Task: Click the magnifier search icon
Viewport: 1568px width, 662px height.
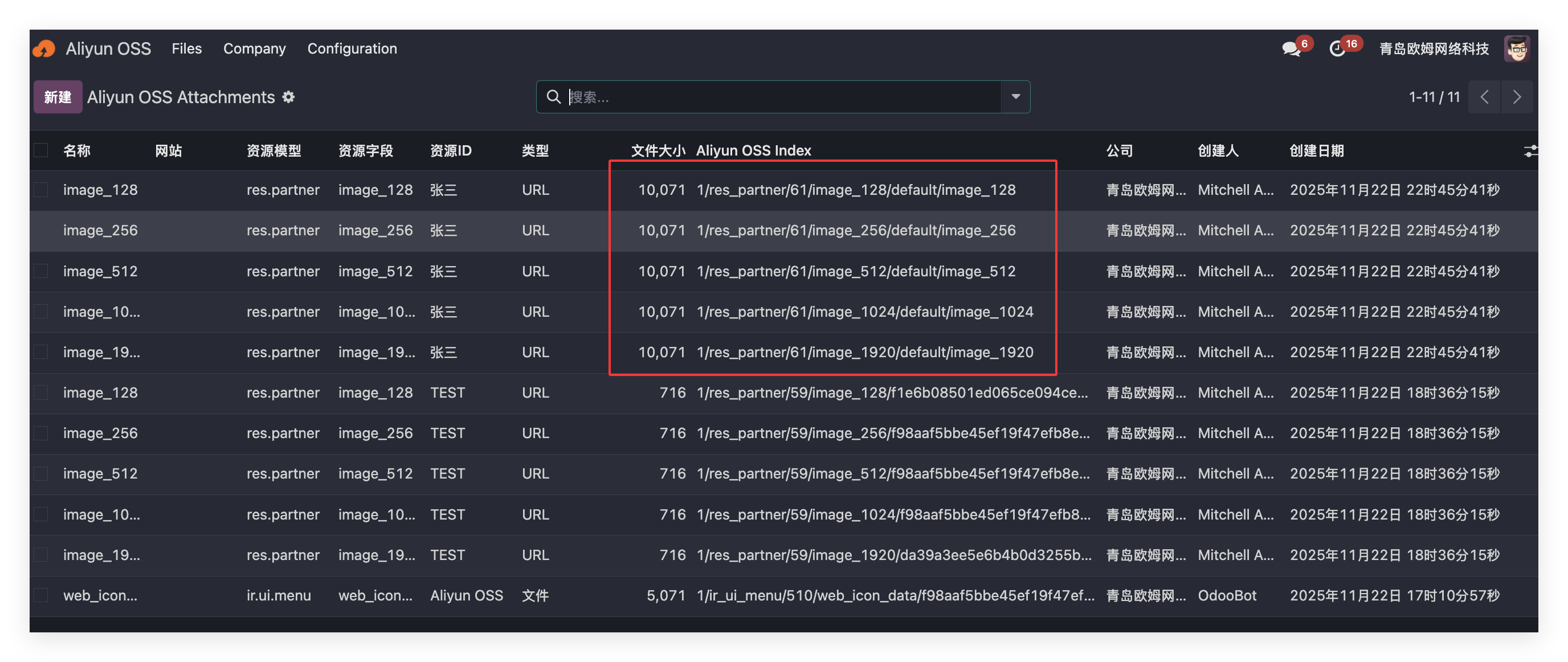Action: coord(553,97)
